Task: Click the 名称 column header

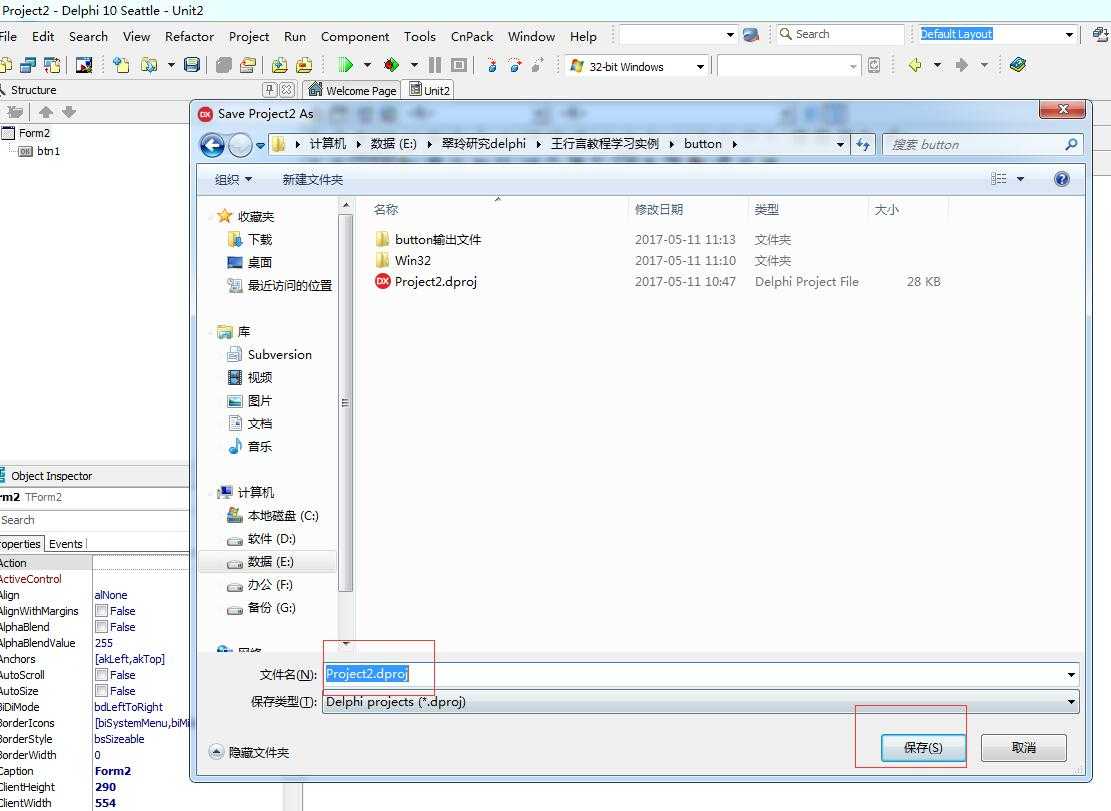Action: [386, 210]
